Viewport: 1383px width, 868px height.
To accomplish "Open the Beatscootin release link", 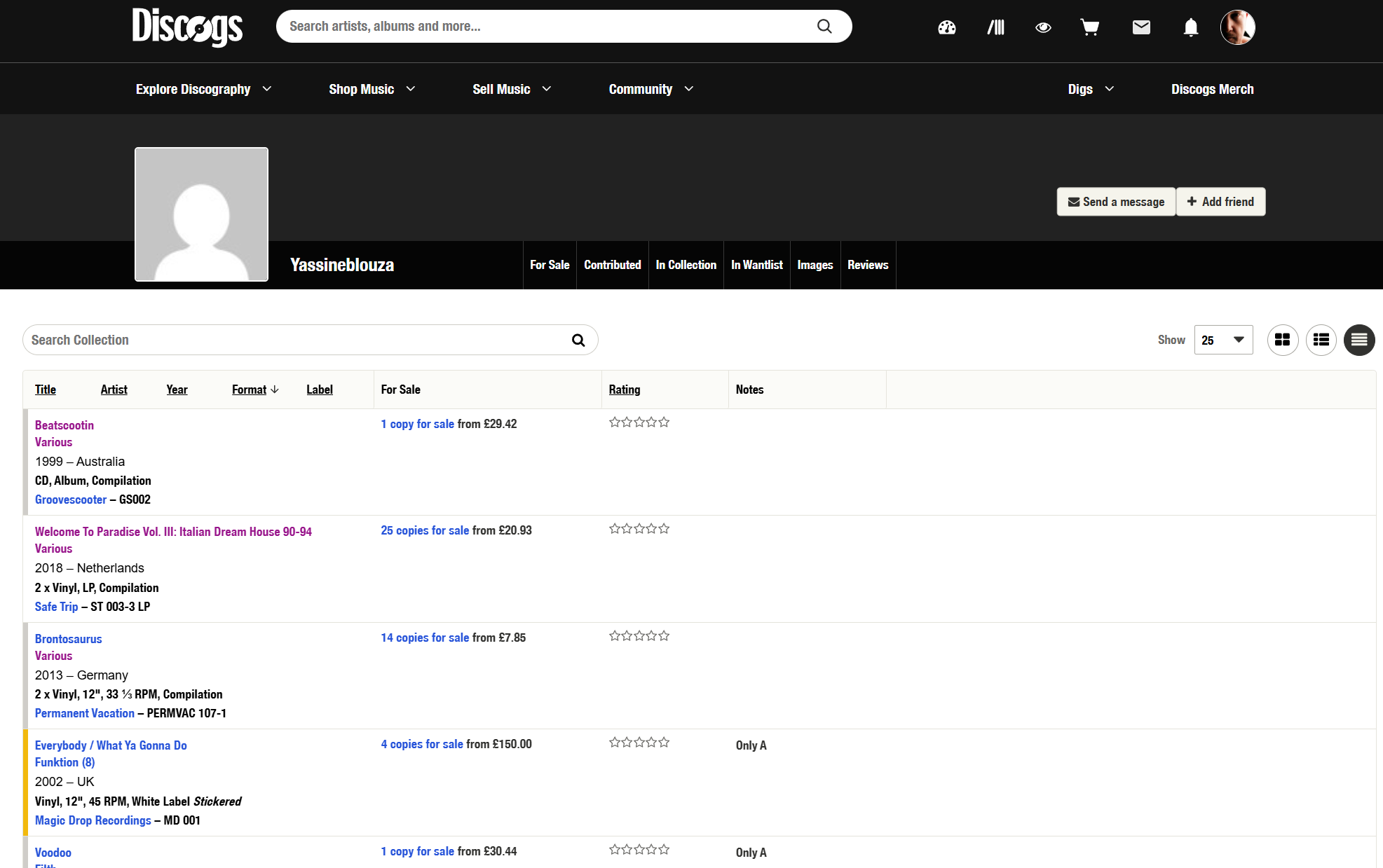I will click(x=64, y=425).
